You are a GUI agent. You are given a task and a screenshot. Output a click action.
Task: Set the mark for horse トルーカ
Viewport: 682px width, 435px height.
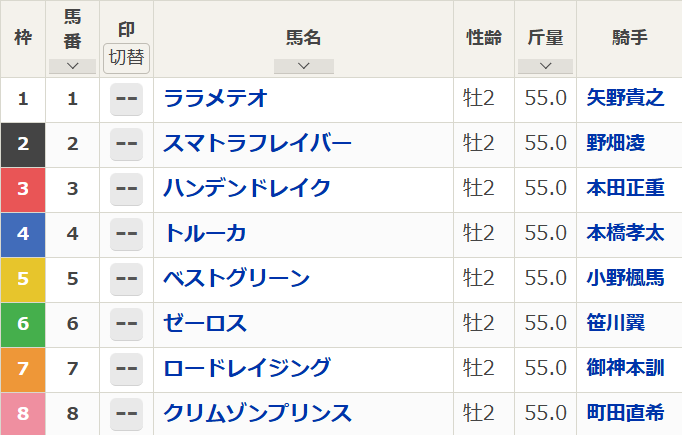(x=126, y=234)
